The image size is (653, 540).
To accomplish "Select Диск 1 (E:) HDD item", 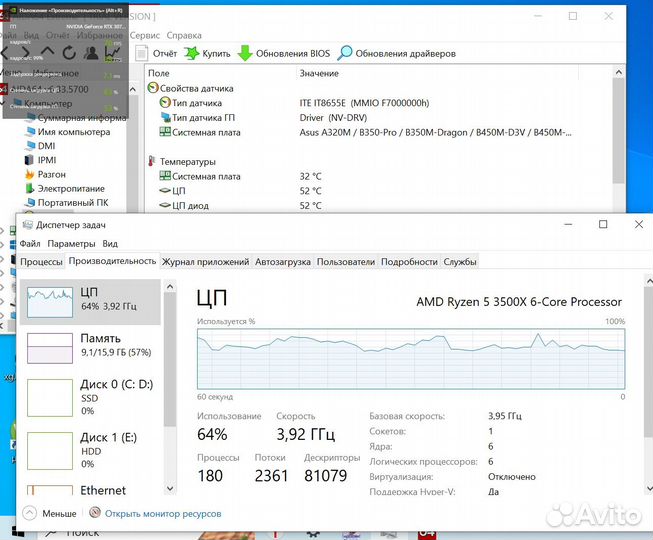I will (x=90, y=450).
